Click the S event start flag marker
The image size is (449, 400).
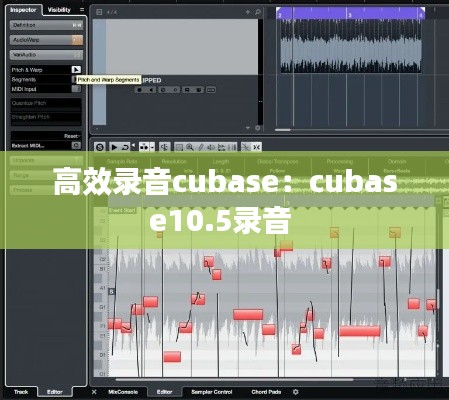(111, 292)
